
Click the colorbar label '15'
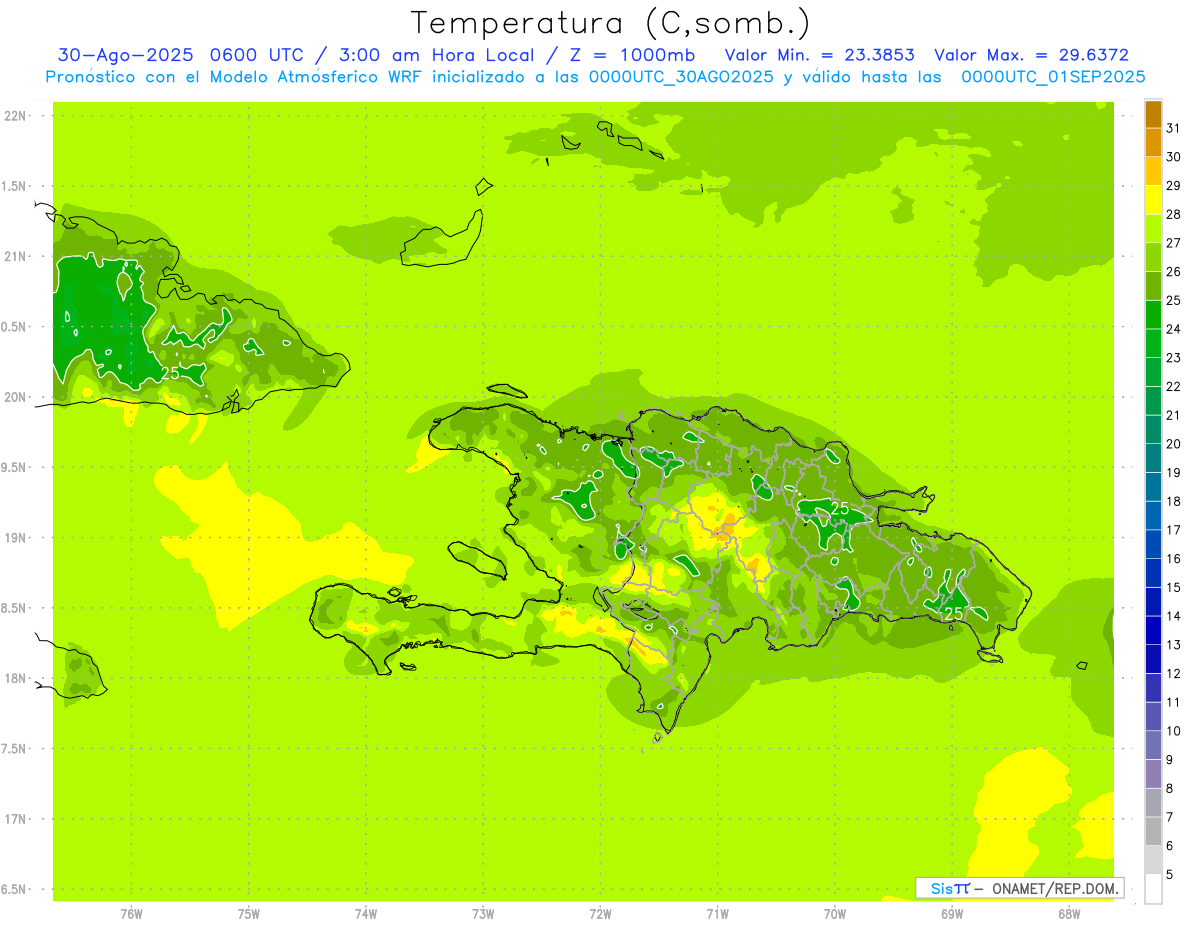click(1174, 588)
